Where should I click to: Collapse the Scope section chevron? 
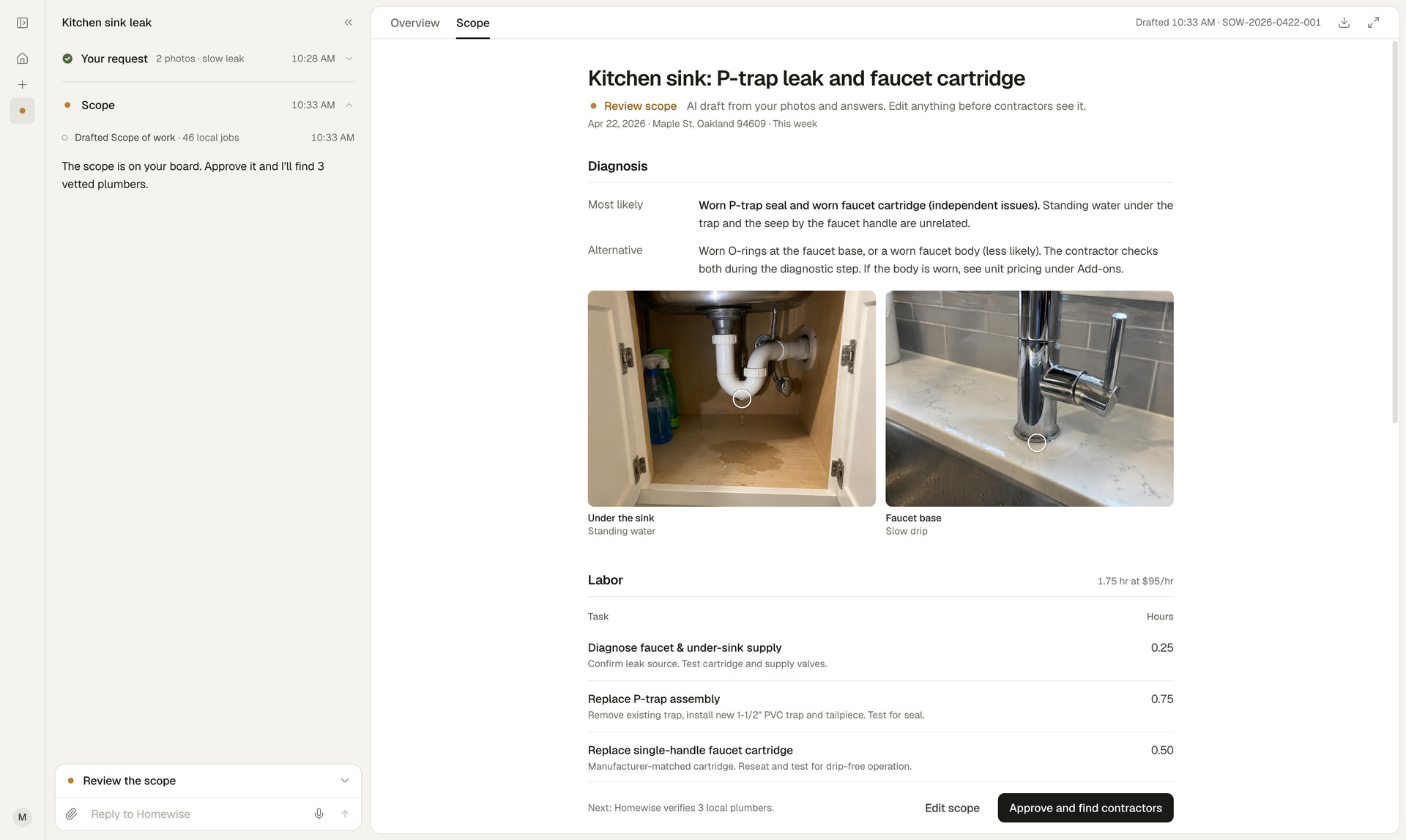[x=349, y=105]
